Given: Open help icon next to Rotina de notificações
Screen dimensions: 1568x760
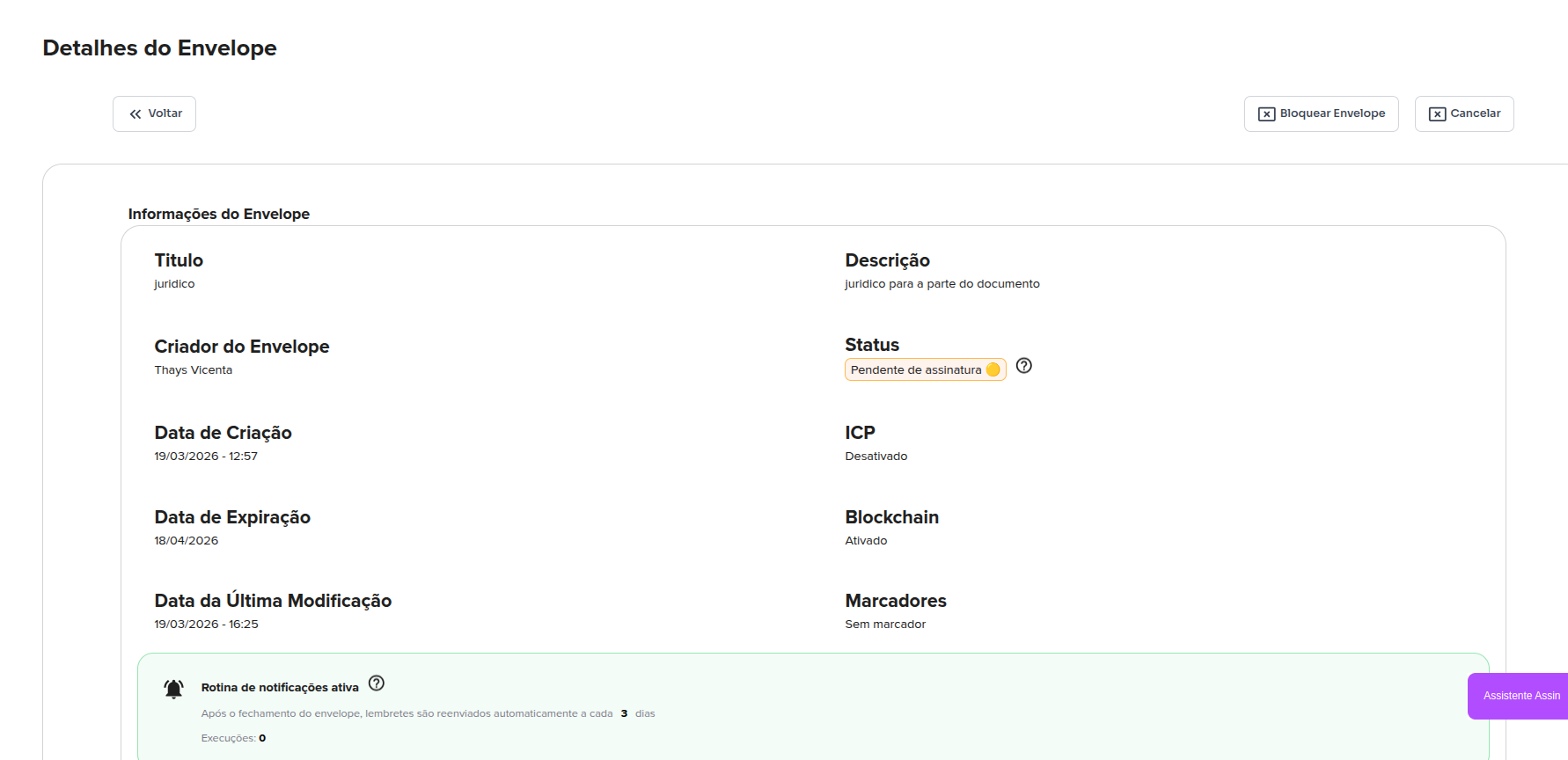Looking at the screenshot, I should click(377, 683).
